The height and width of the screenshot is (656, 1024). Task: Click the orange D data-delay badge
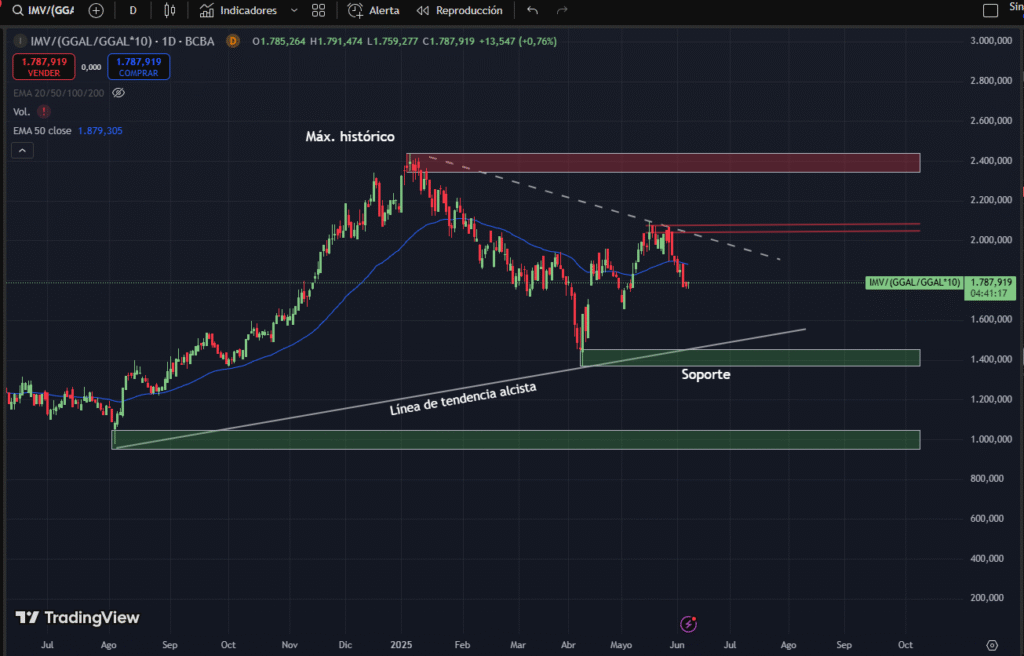click(233, 41)
